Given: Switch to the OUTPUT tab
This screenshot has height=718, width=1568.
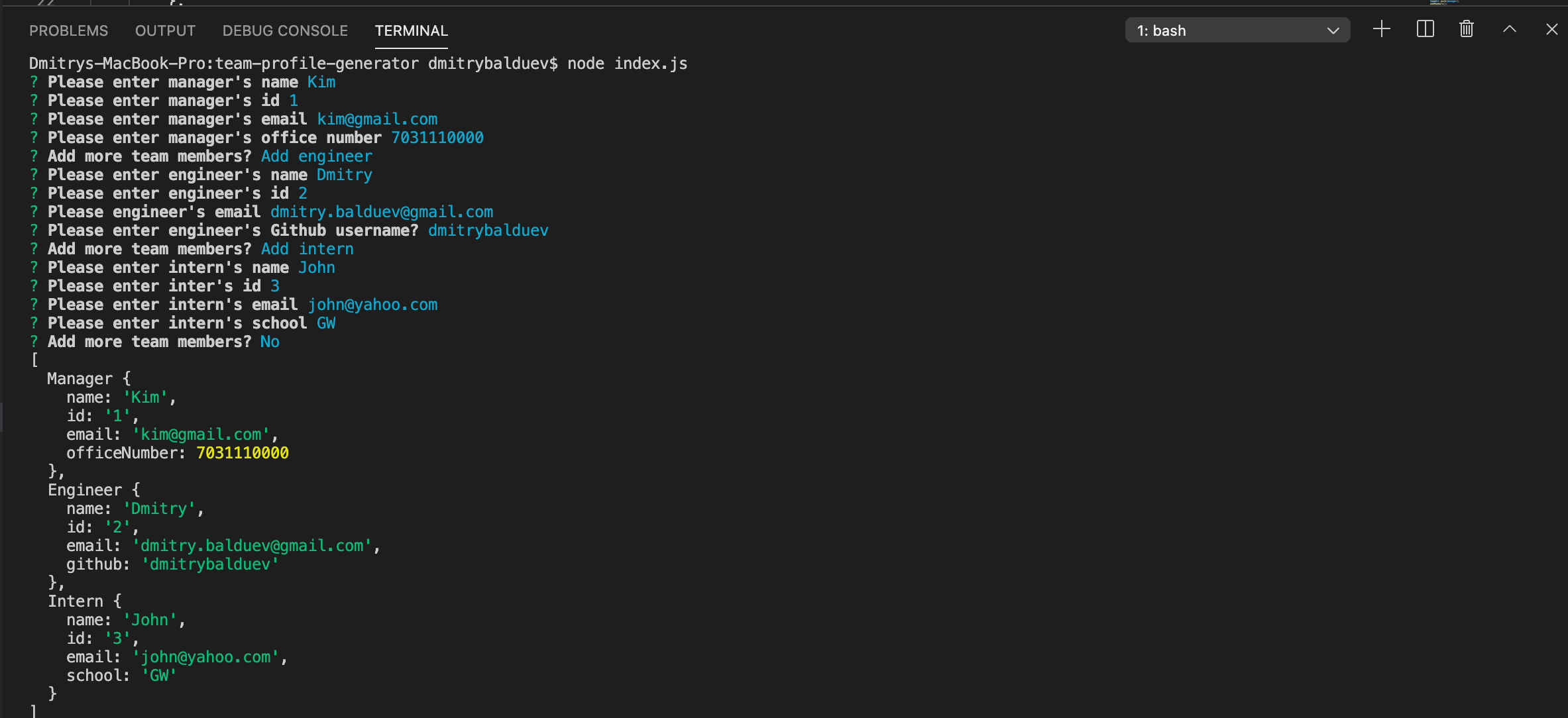Looking at the screenshot, I should [165, 30].
